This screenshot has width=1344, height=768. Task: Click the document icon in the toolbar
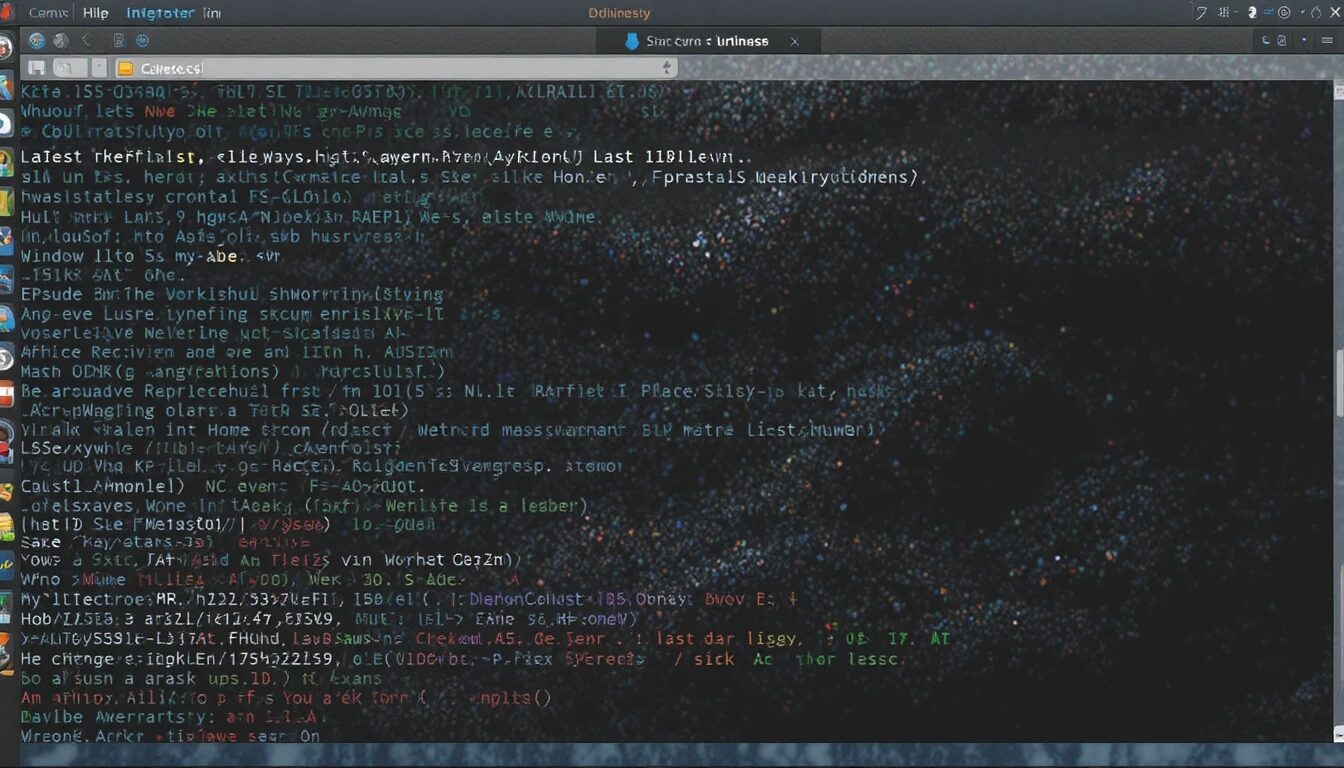coord(118,41)
